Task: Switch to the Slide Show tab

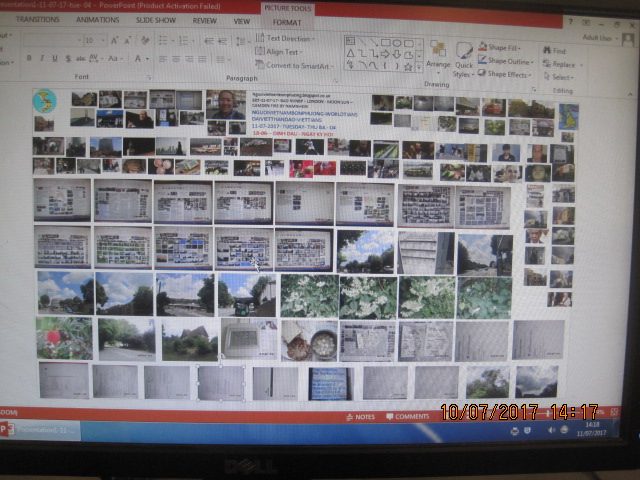Action: (156, 20)
